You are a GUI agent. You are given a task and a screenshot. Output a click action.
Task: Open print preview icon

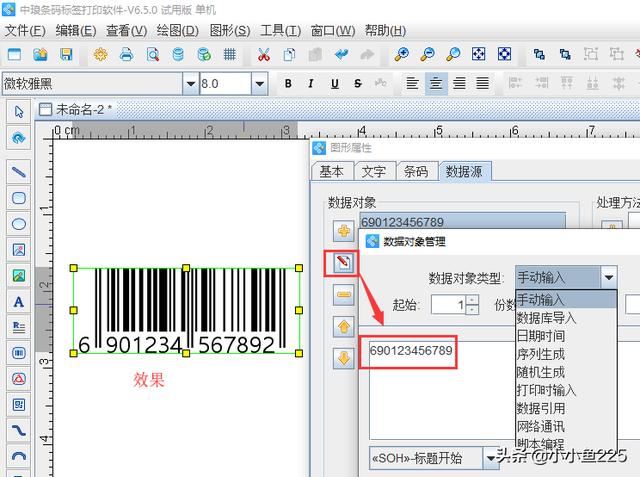(152, 54)
